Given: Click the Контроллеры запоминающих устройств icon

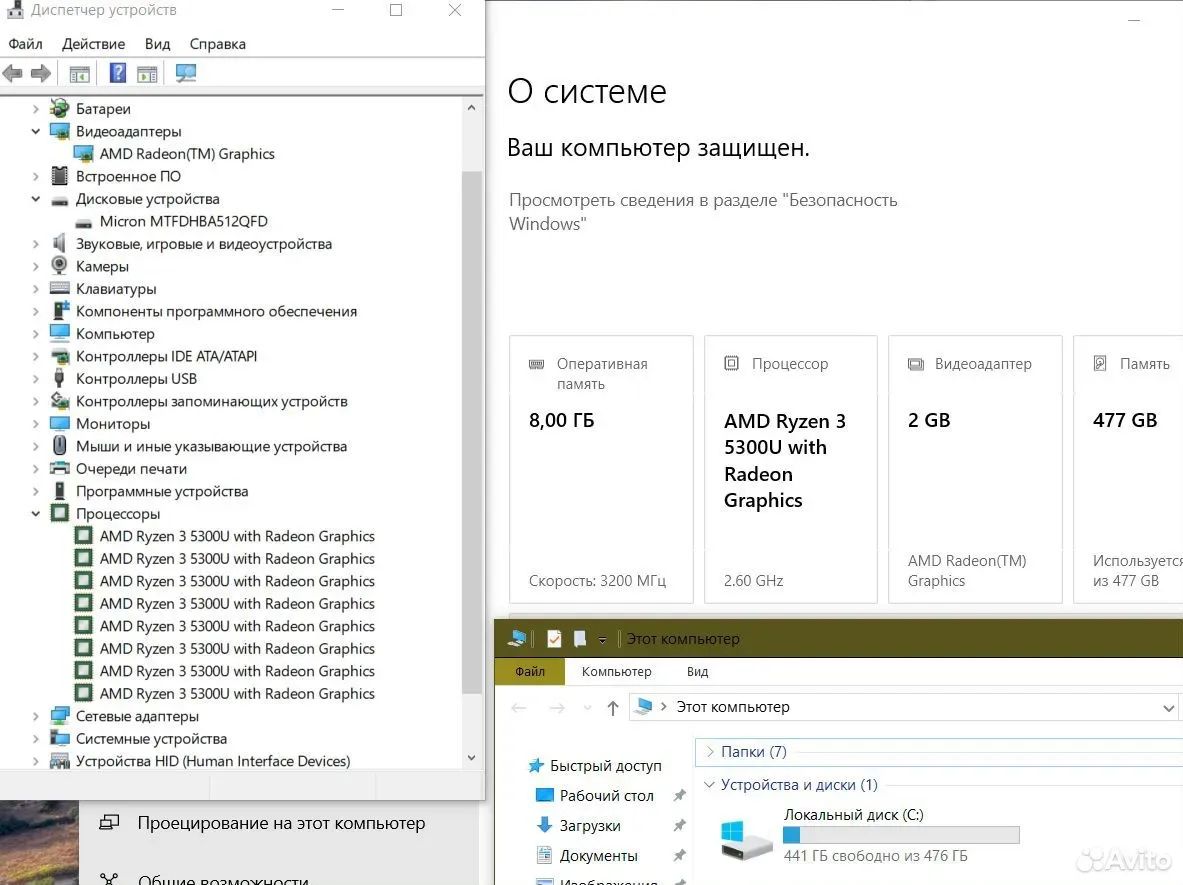Looking at the screenshot, I should click(60, 401).
